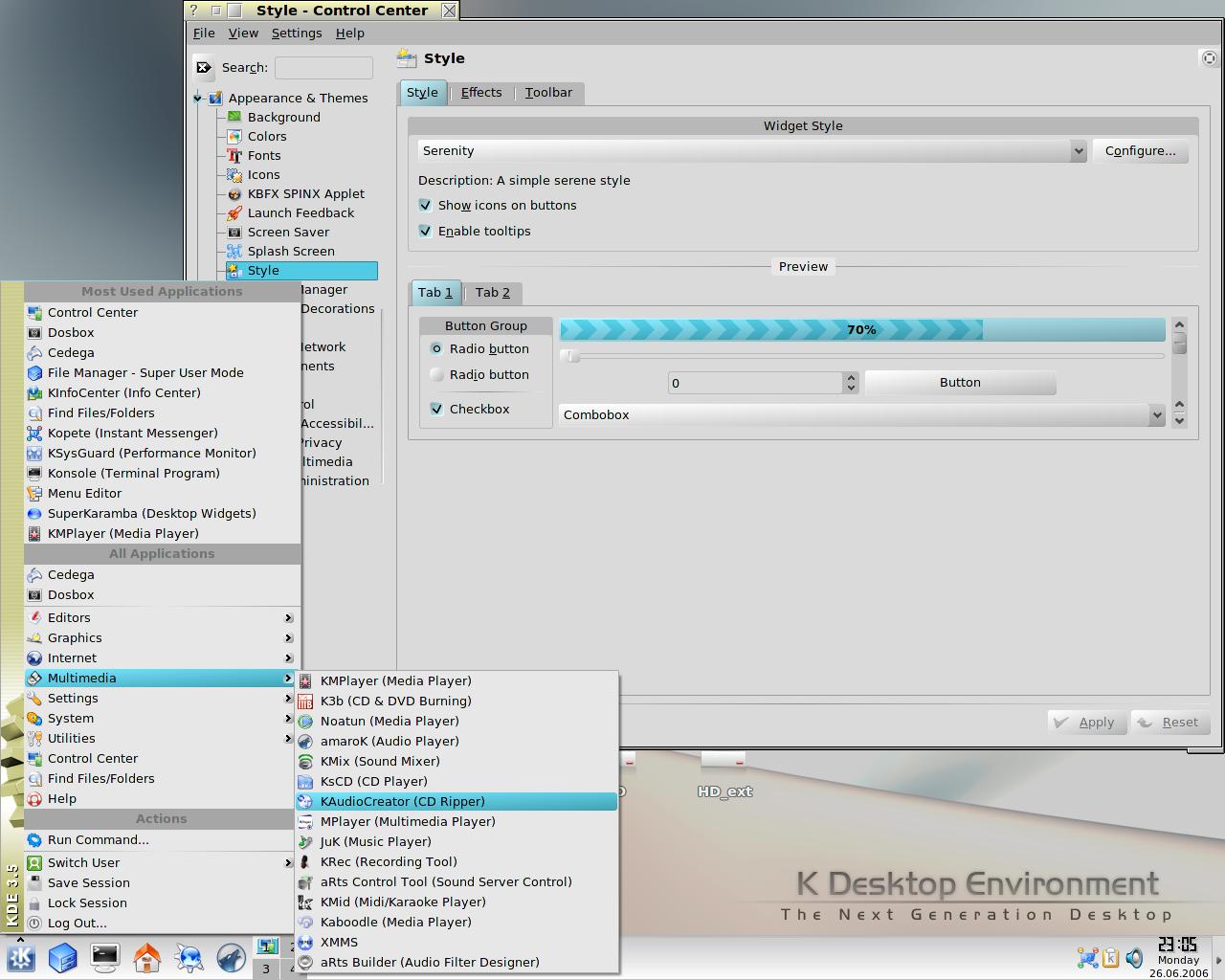Launch the Konsole terminal icon on the panel

pyautogui.click(x=105, y=957)
